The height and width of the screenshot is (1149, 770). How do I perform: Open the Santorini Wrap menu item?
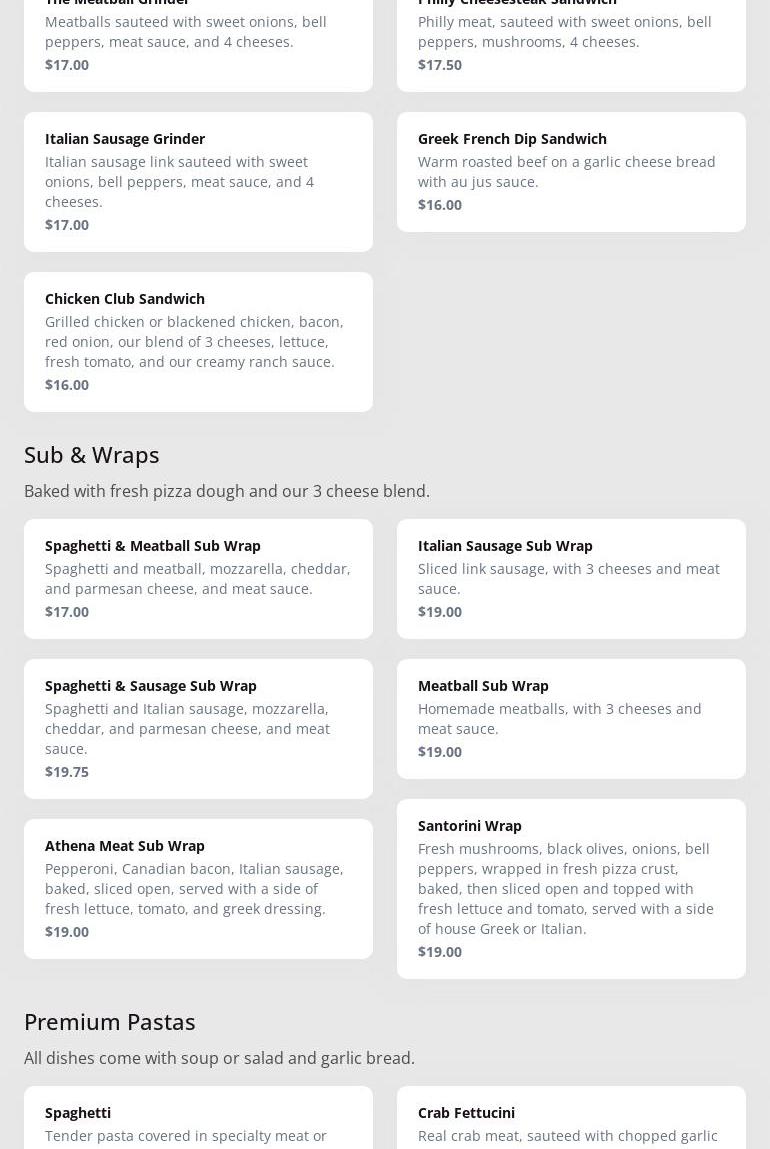tap(571, 888)
